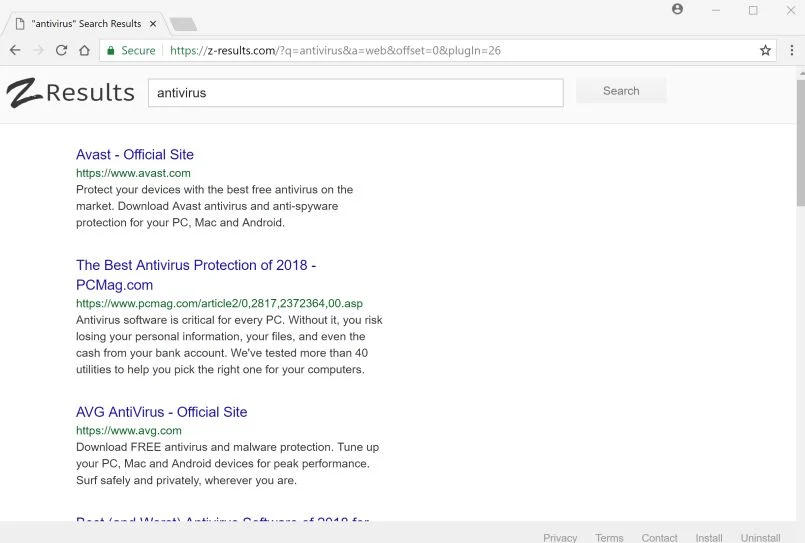Click the Uninstall footer link
The width and height of the screenshot is (805, 543).
click(760, 537)
